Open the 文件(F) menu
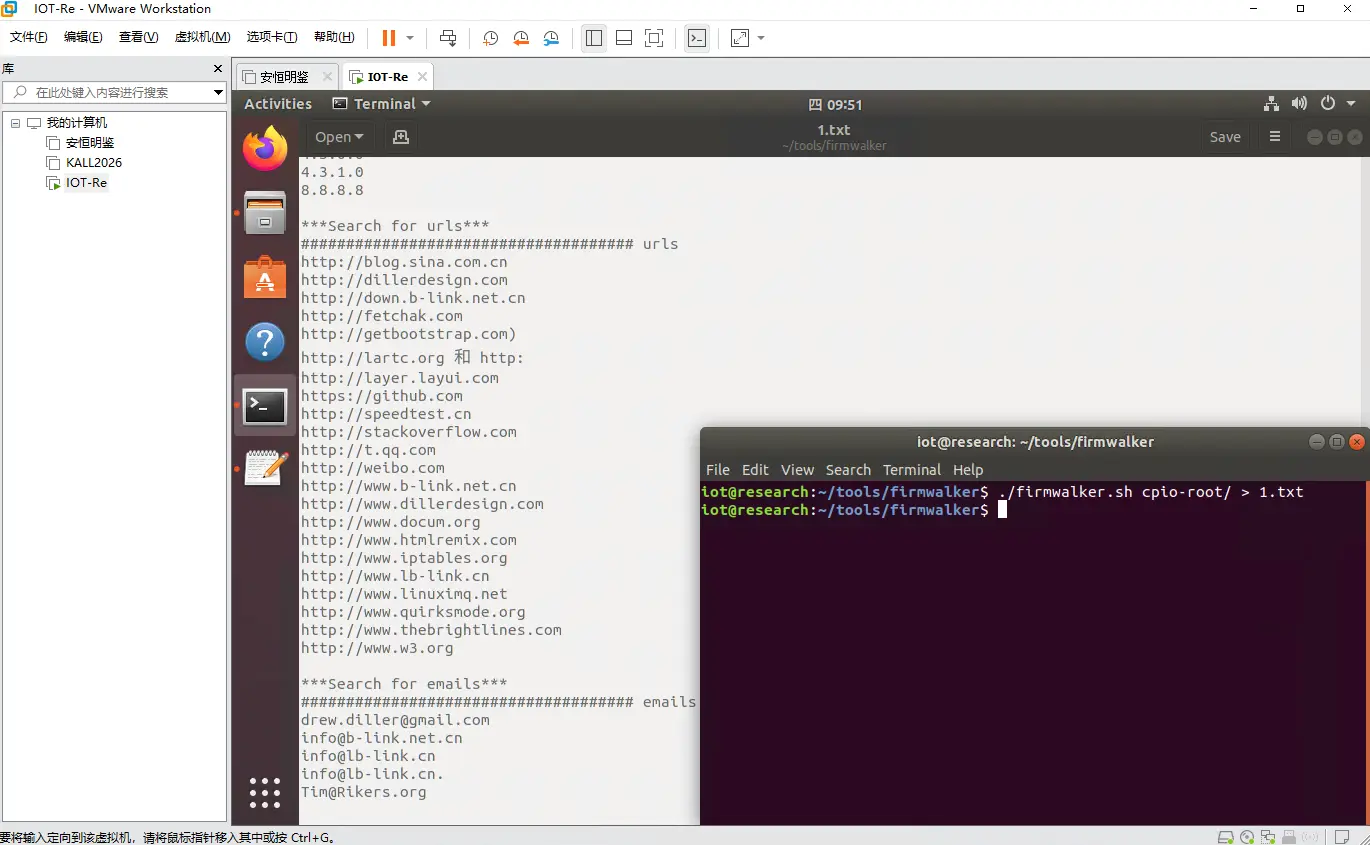Image resolution: width=1370 pixels, height=845 pixels. click(x=29, y=37)
